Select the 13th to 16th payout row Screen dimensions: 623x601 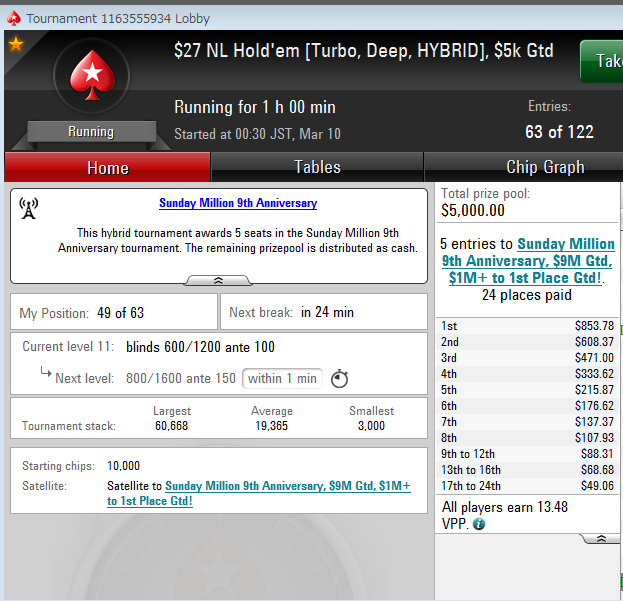(527, 470)
